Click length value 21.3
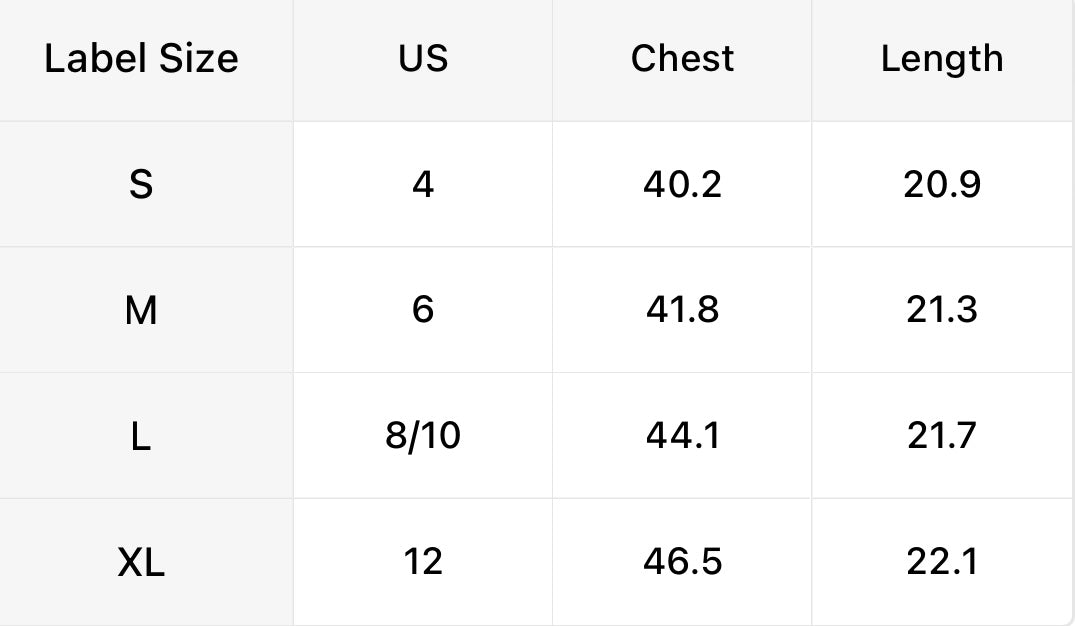 coord(942,310)
